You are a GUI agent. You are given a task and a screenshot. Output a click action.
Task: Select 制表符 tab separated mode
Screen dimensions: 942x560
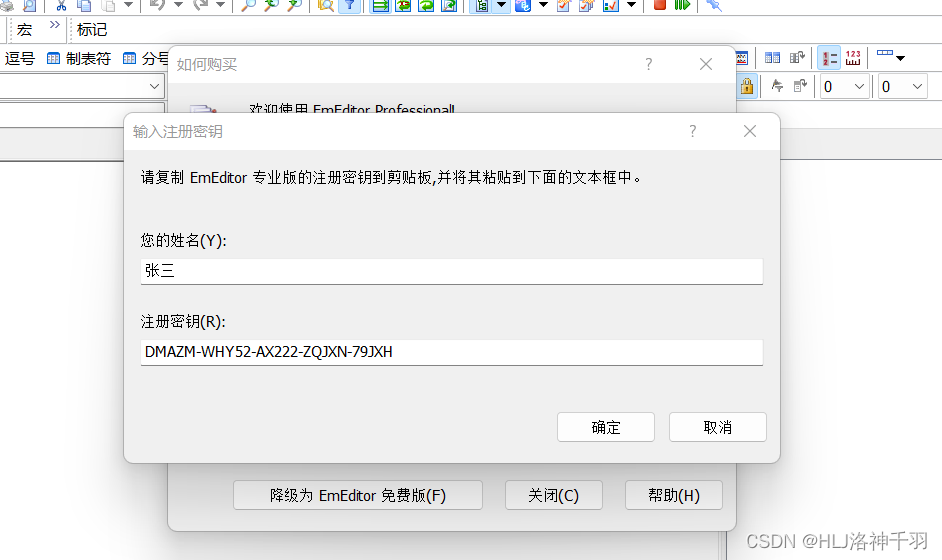tap(79, 58)
